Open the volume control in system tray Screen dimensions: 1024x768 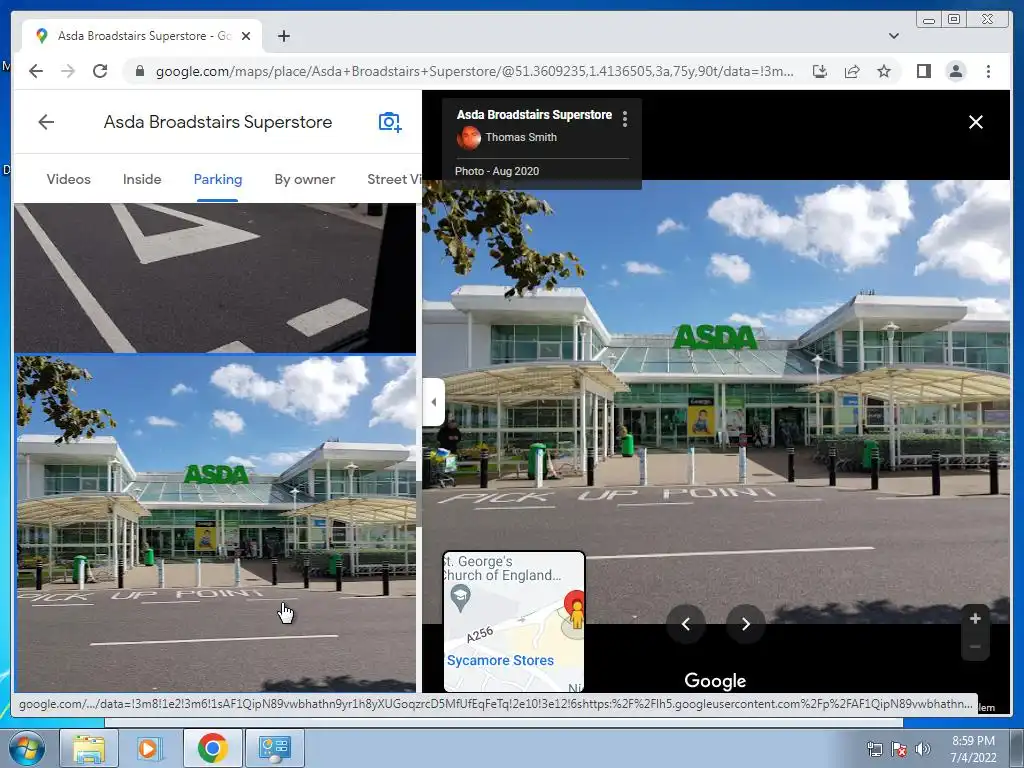tap(923, 749)
